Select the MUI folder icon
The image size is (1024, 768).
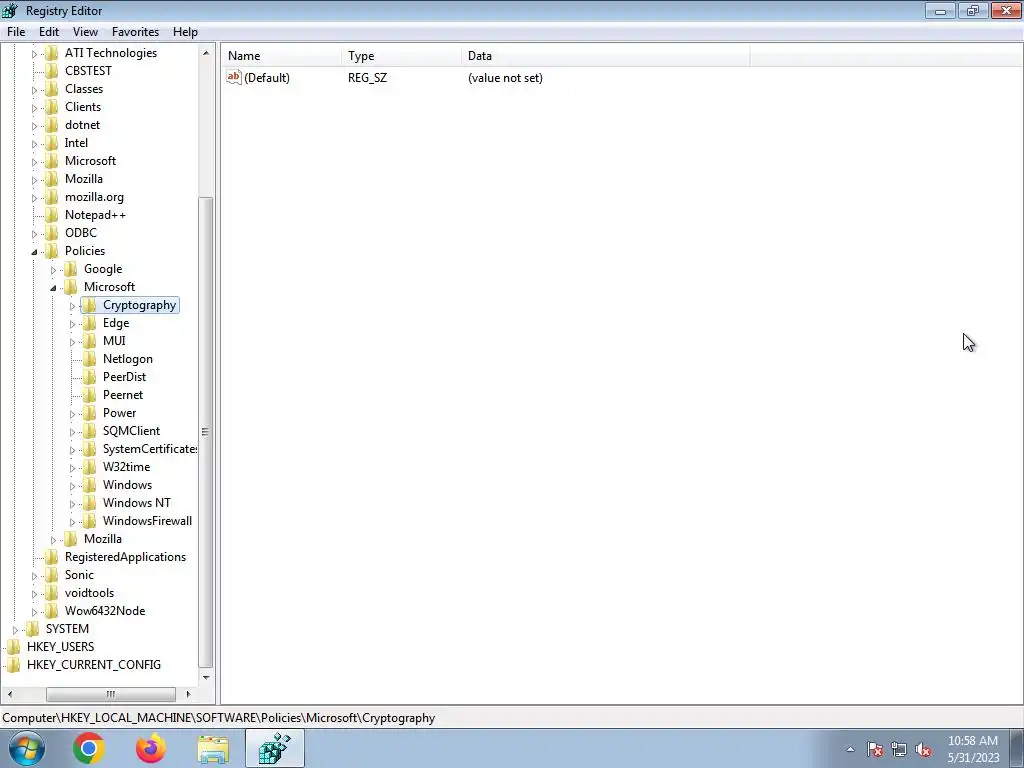89,341
